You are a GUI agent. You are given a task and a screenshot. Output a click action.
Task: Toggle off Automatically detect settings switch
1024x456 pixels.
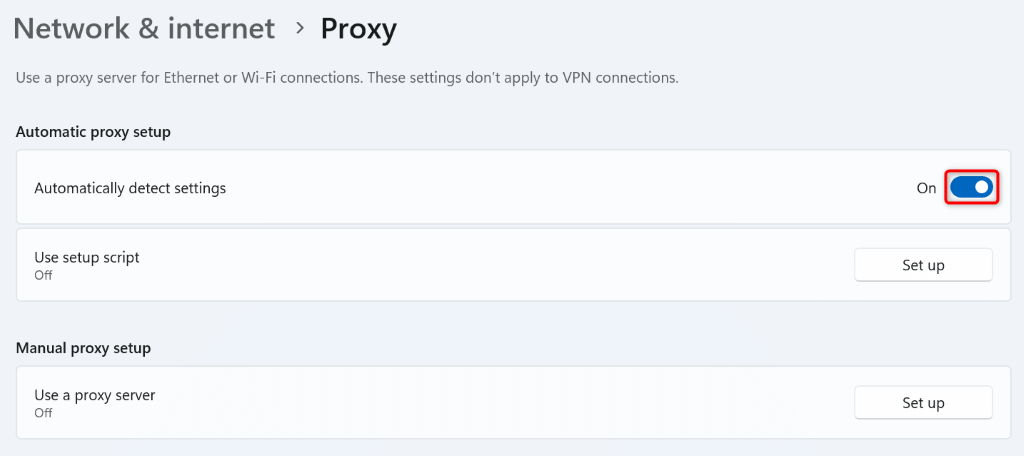971,187
